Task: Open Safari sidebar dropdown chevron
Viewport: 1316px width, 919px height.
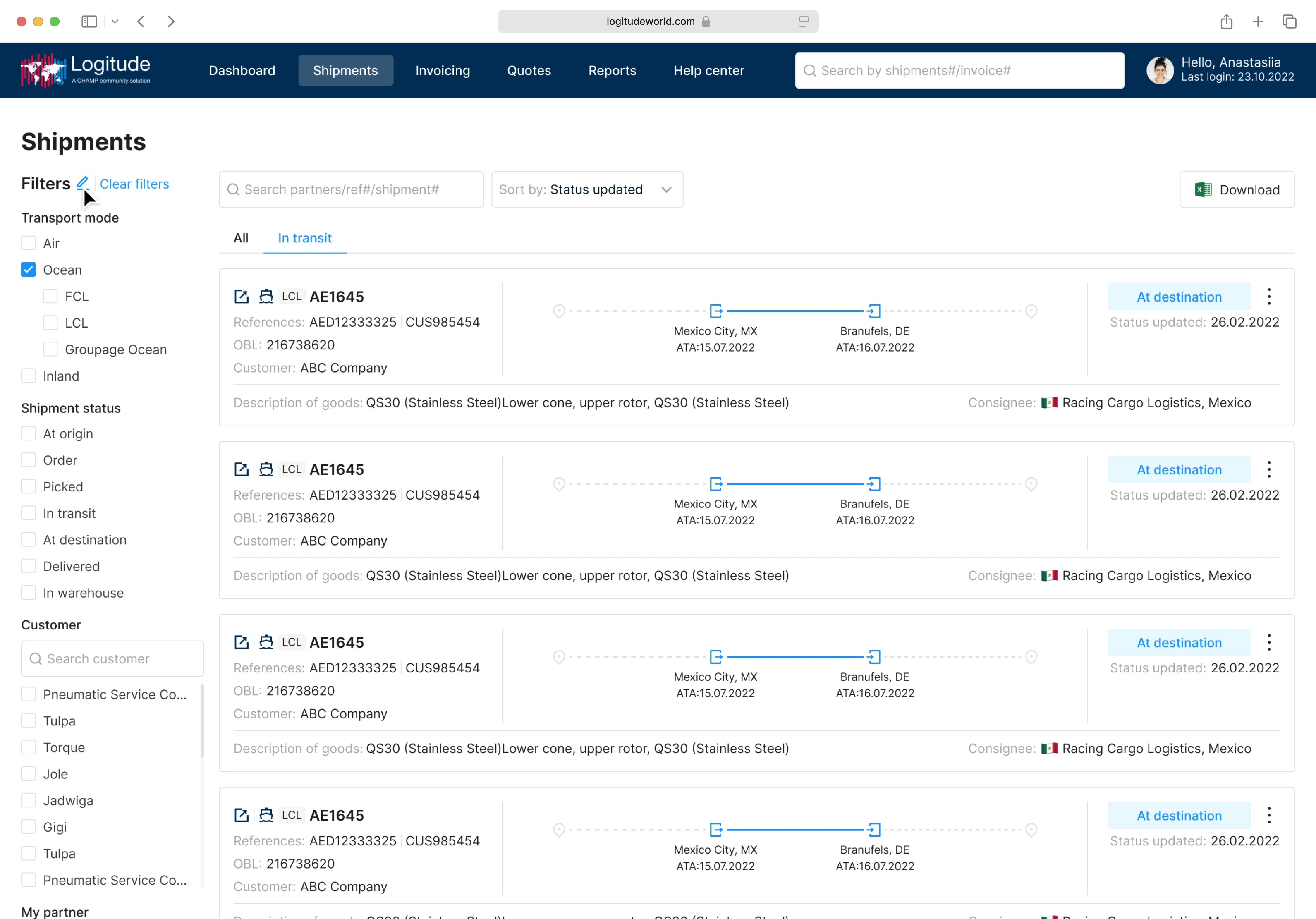Action: (115, 22)
